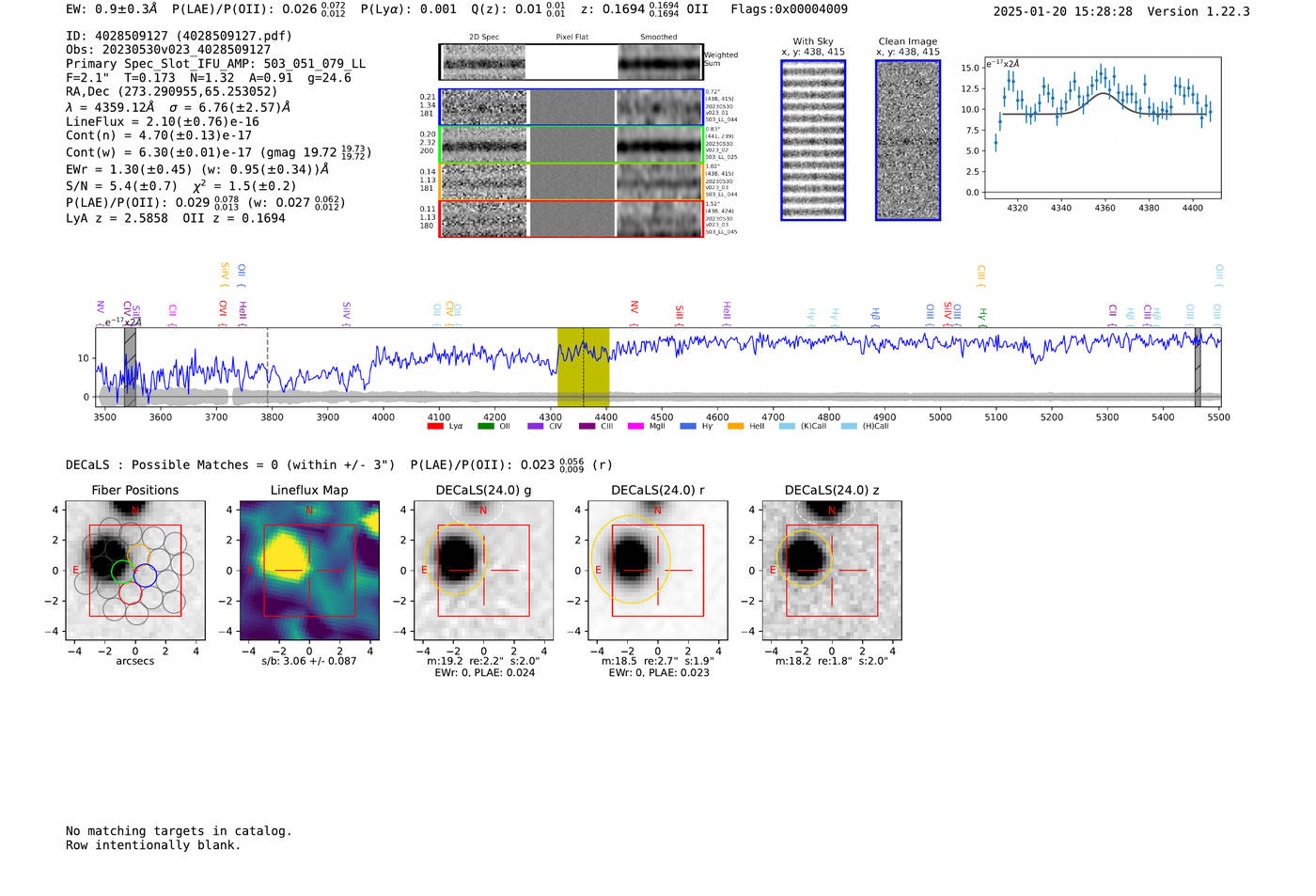Click the (K)CaII legend swatch
The image size is (1316, 896).
pos(787,426)
